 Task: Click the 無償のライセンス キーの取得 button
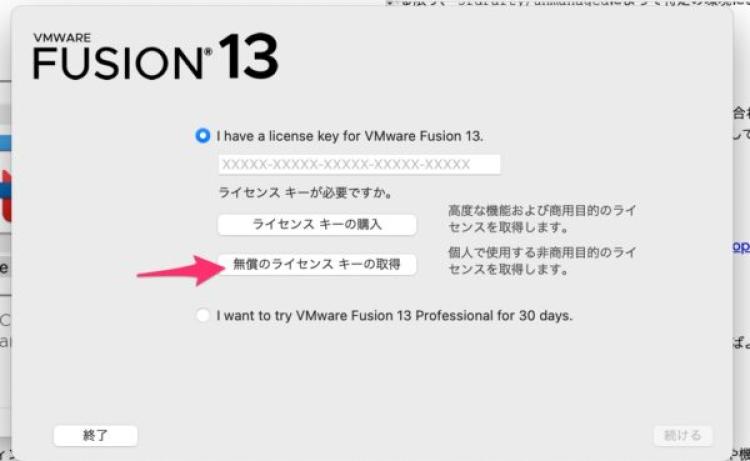(x=317, y=264)
